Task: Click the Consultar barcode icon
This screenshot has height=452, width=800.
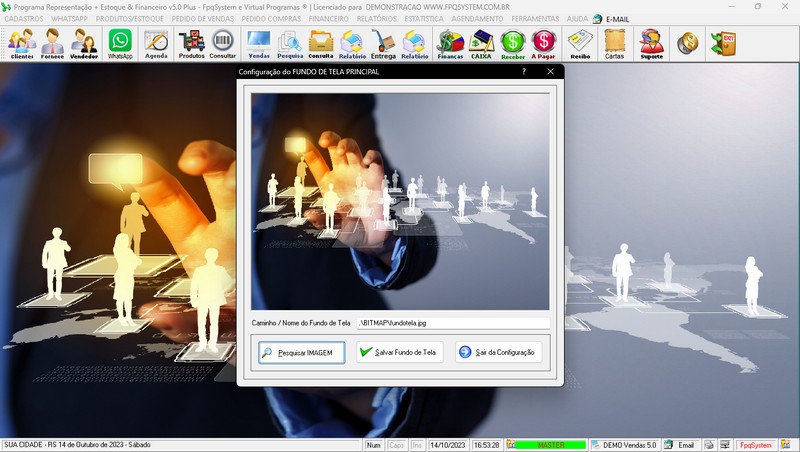Action: (x=222, y=44)
